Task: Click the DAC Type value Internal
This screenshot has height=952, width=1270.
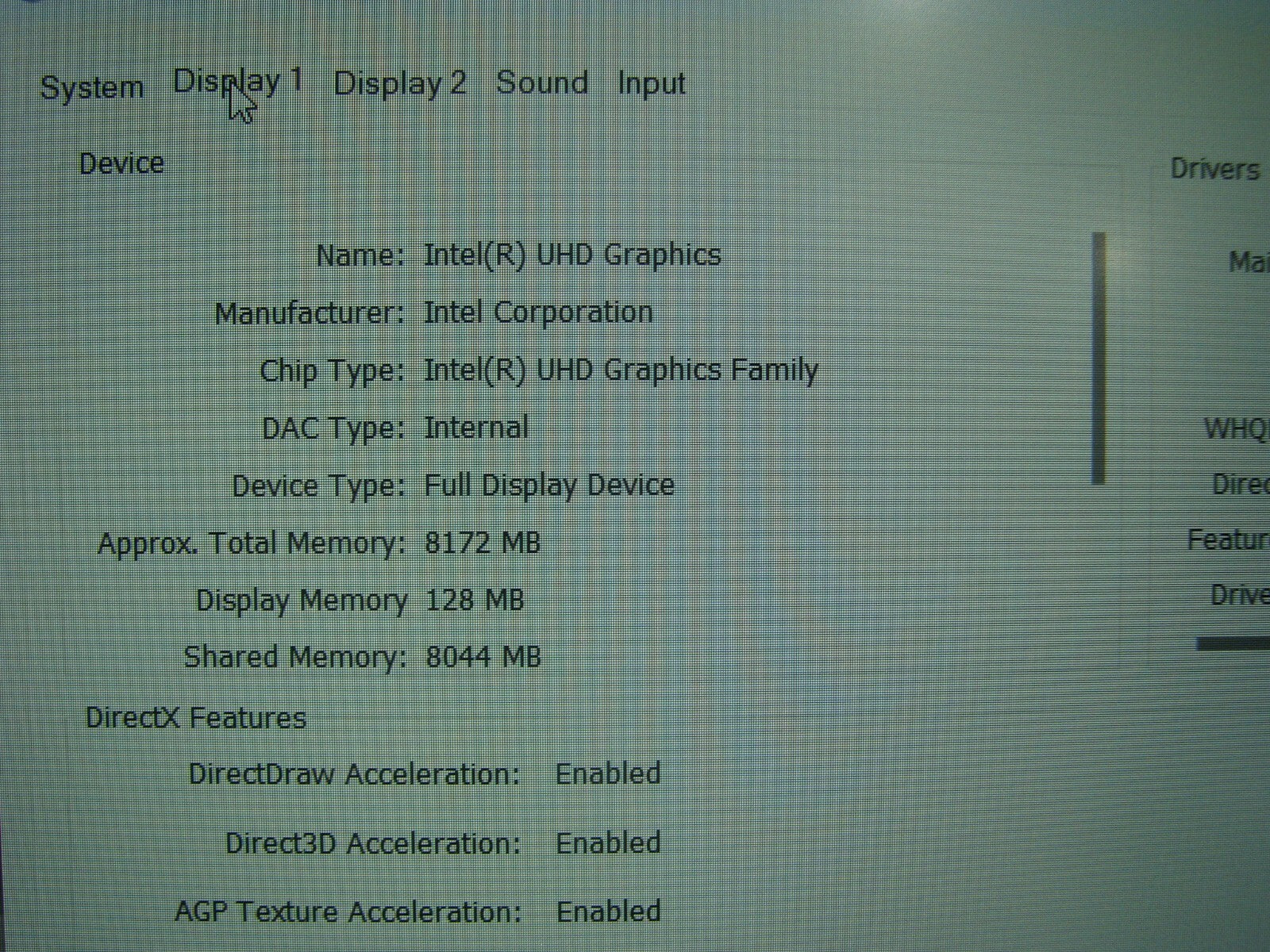Action: (x=476, y=428)
